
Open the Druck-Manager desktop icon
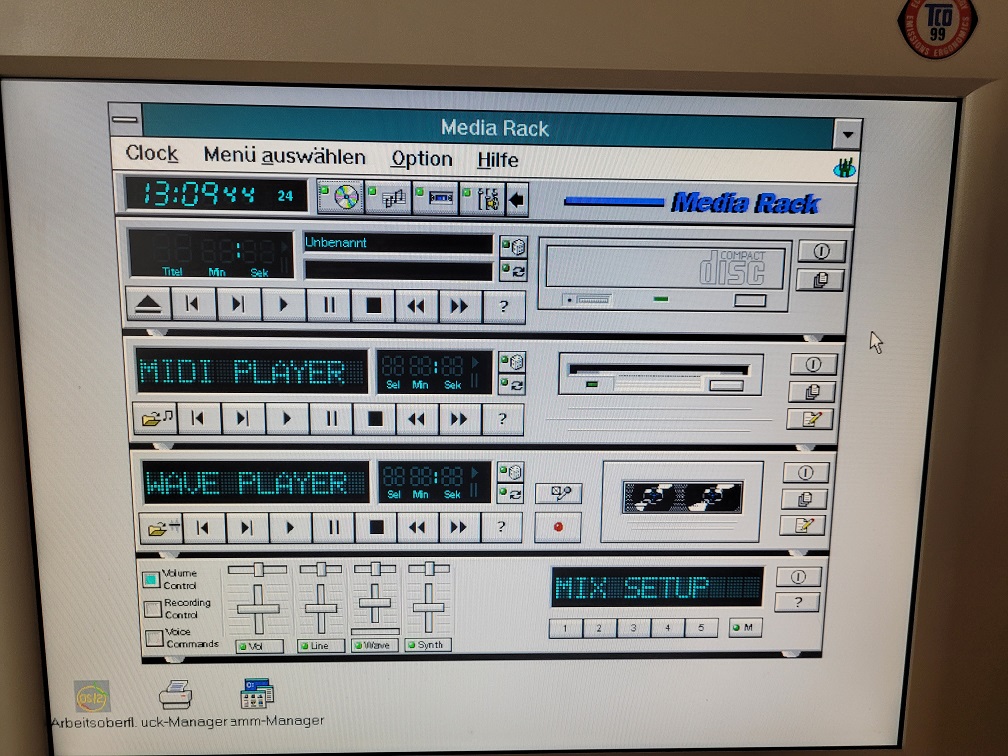[x=176, y=694]
